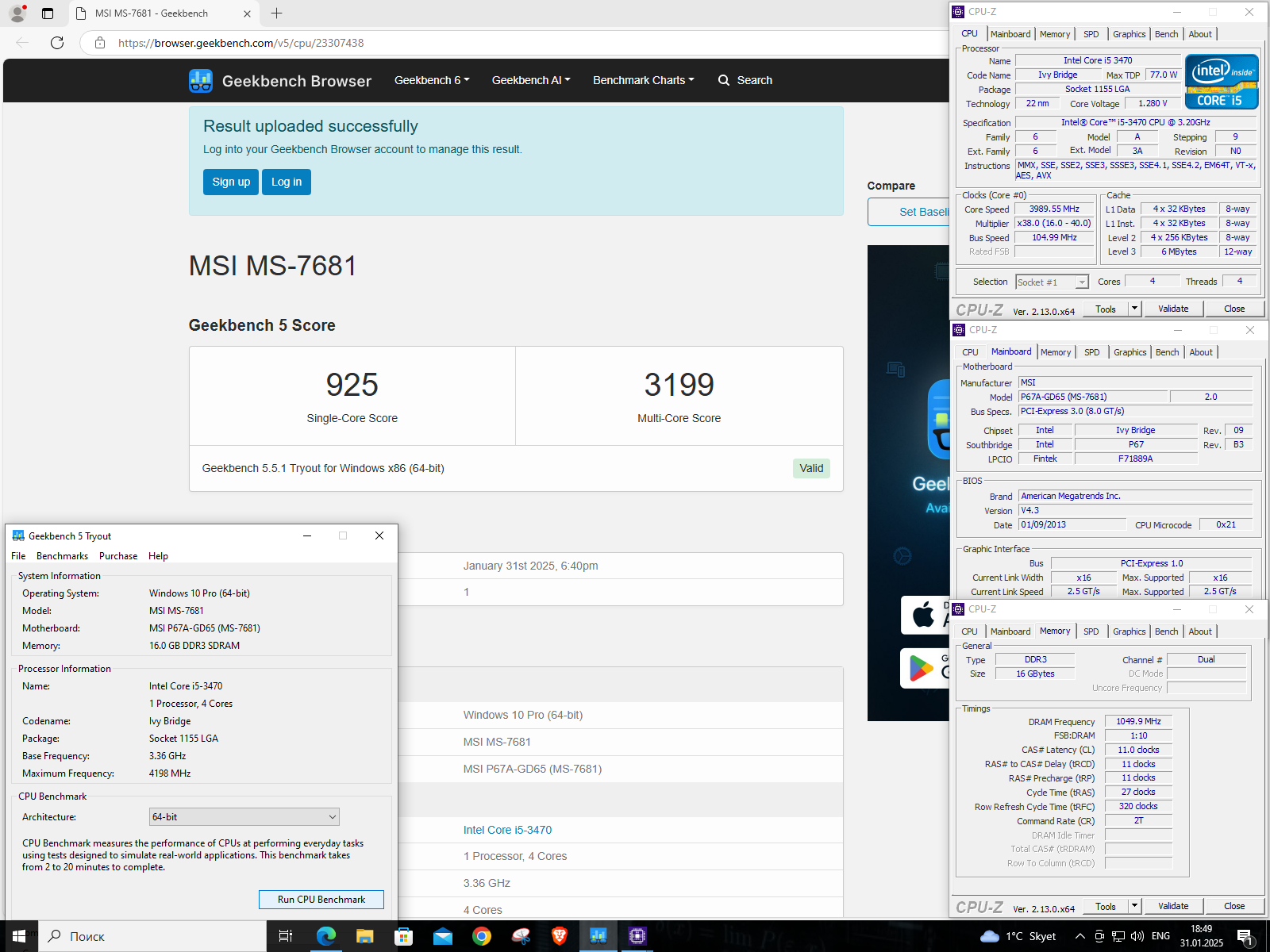Click the Windows taskbar search box
1270x952 pixels.
click(x=152, y=936)
